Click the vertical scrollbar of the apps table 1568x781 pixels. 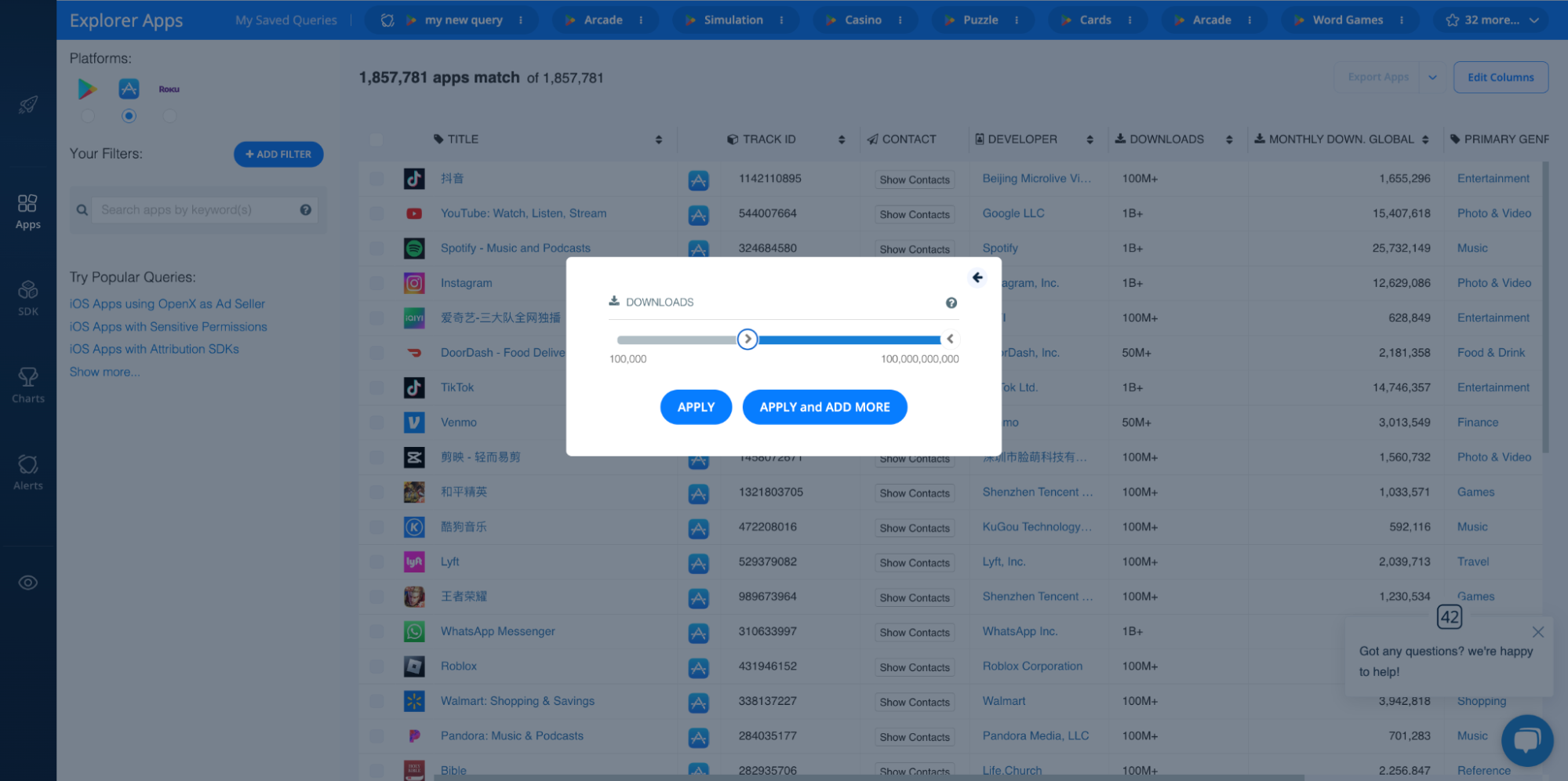click(x=1545, y=307)
